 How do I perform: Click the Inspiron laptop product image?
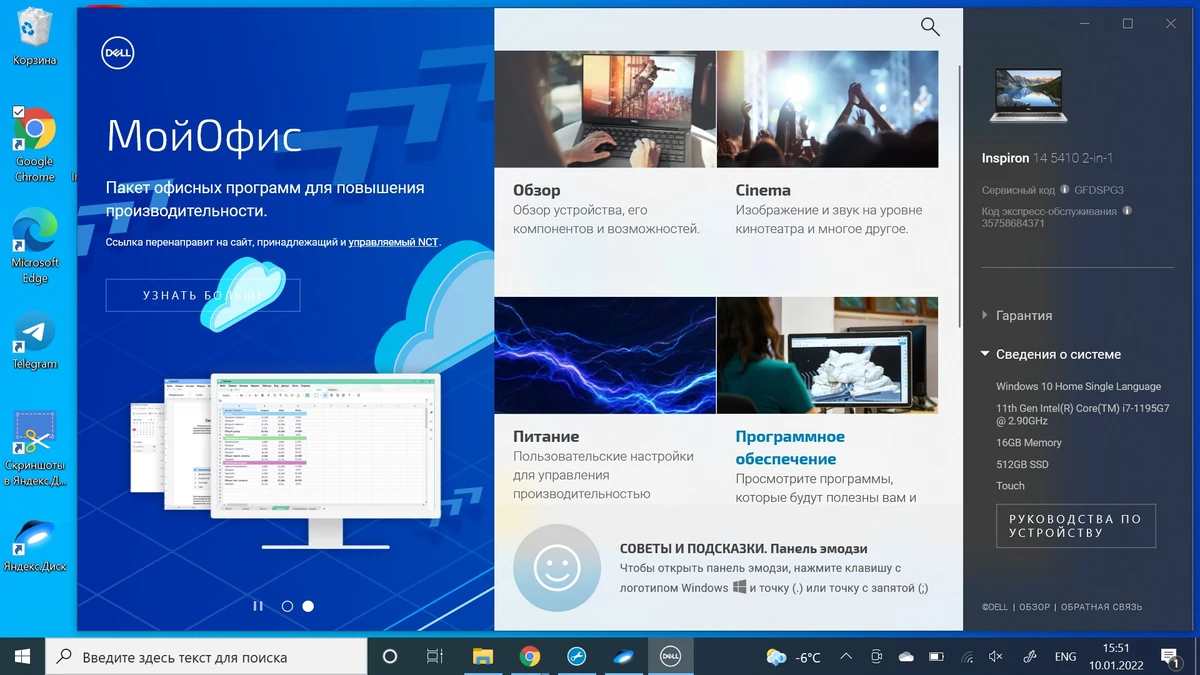1028,95
